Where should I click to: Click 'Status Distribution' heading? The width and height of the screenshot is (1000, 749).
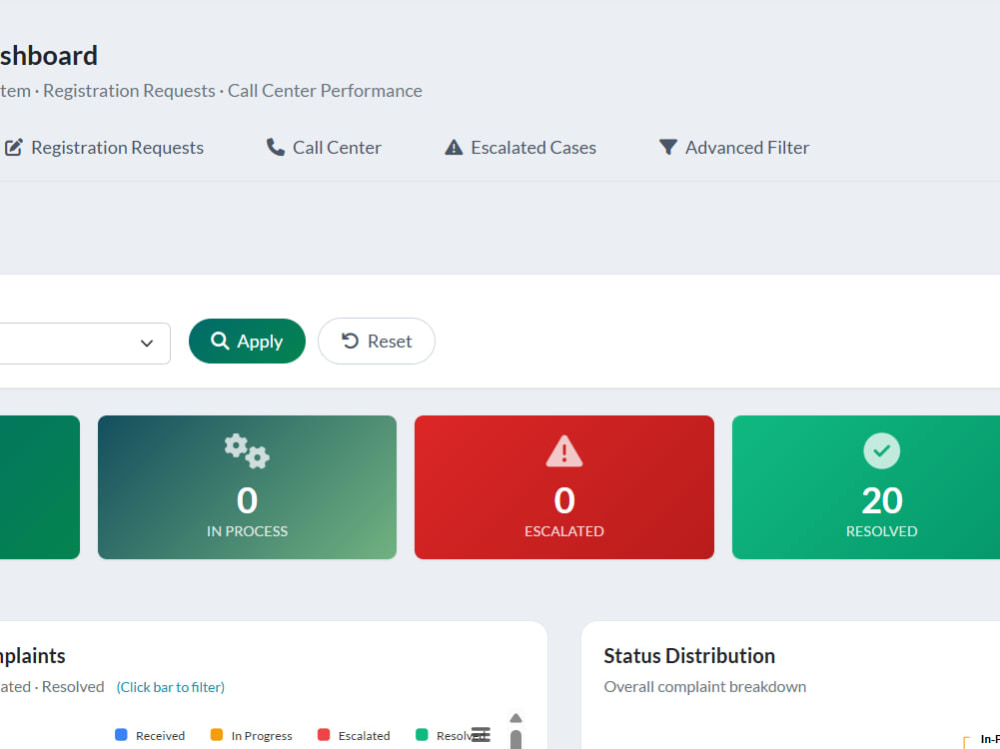(689, 656)
